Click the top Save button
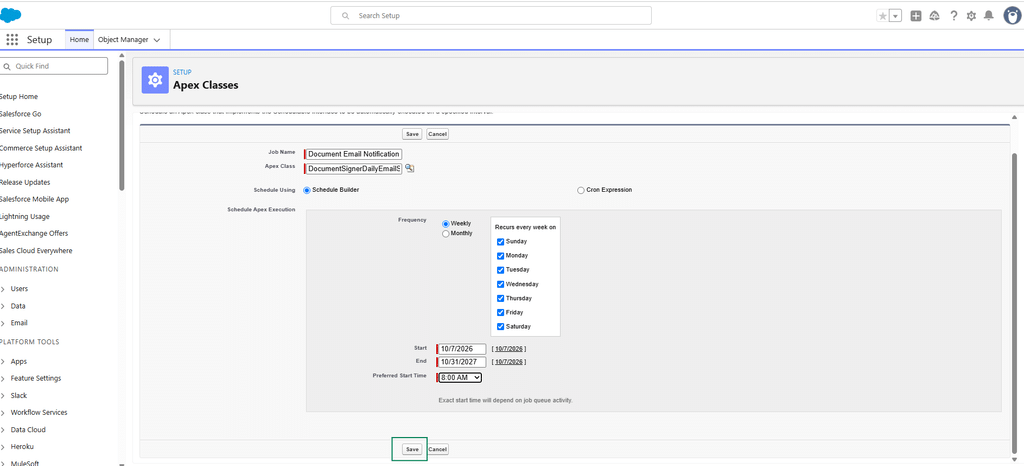Image resolution: width=1024 pixels, height=466 pixels. [x=412, y=134]
